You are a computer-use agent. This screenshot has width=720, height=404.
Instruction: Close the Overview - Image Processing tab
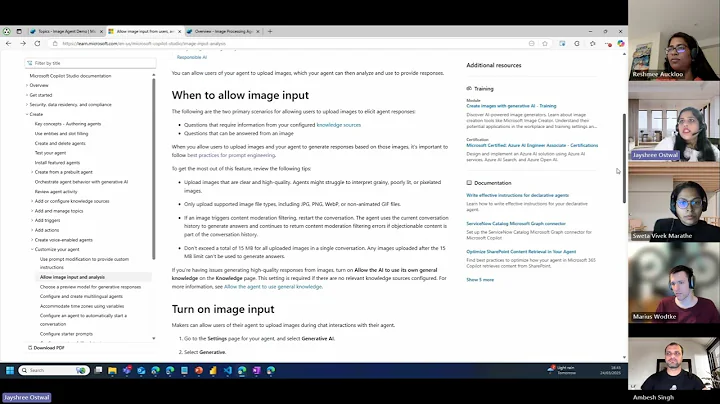tap(258, 31)
